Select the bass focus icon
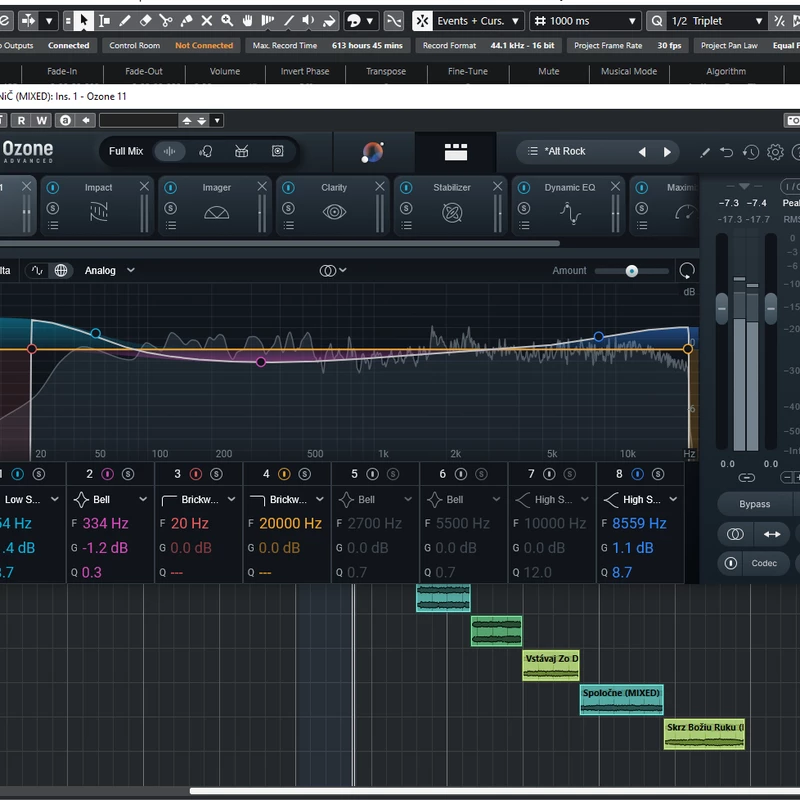The image size is (800, 800). [278, 152]
